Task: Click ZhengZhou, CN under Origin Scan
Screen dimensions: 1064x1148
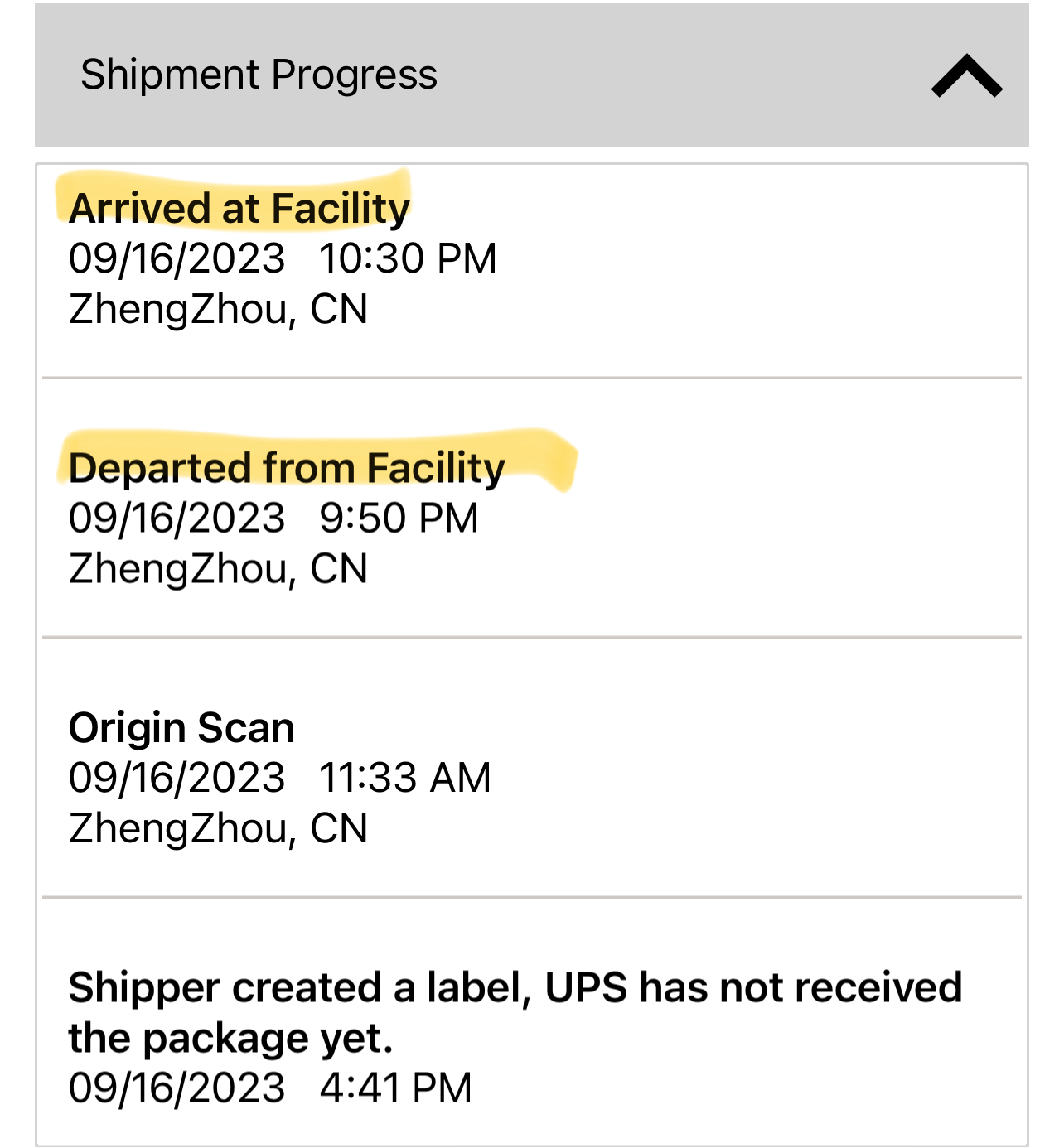Action: [218, 828]
